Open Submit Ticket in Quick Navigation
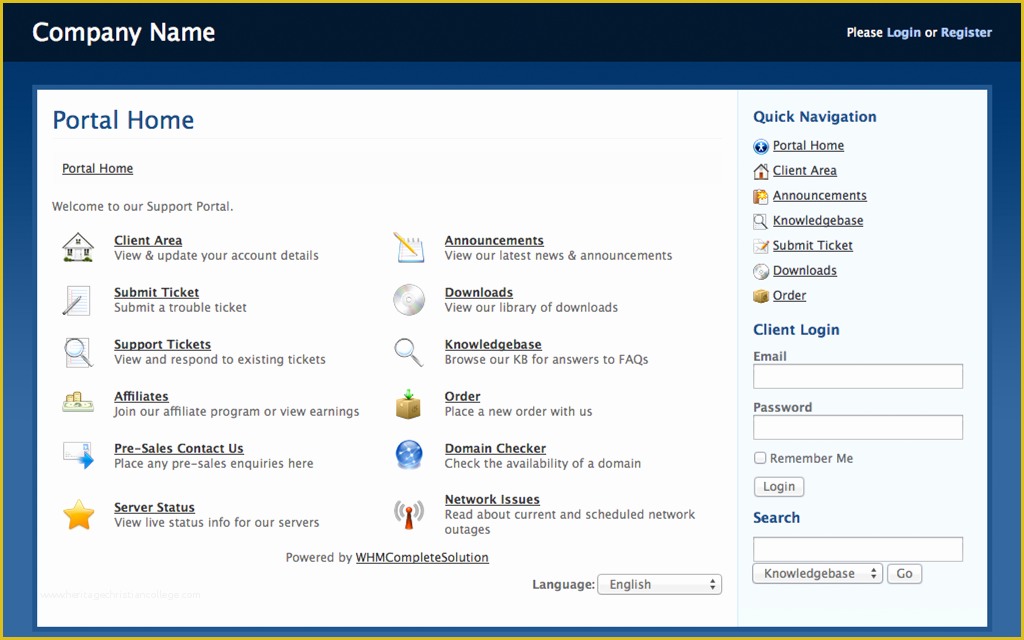The image size is (1024, 640). tap(812, 246)
